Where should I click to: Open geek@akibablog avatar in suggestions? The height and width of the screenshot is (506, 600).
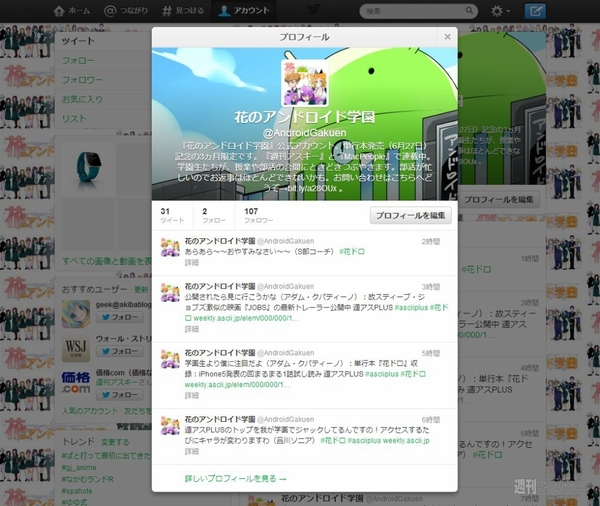click(x=76, y=314)
